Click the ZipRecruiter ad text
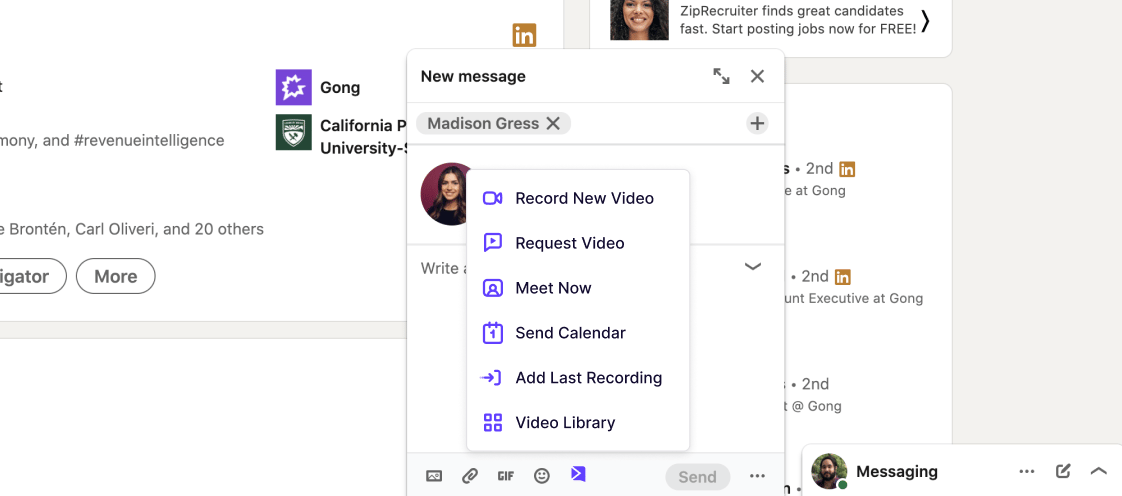Screen dimensions: 1122x496 [797, 20]
